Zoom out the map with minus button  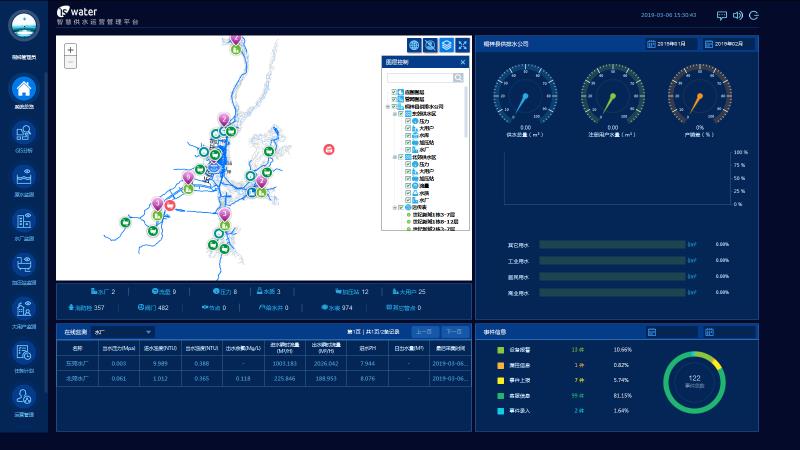[70, 62]
